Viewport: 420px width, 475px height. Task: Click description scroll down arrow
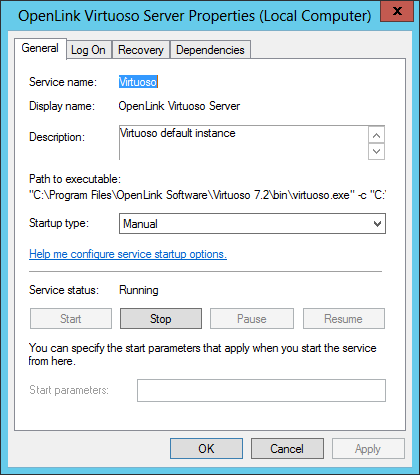(x=377, y=151)
